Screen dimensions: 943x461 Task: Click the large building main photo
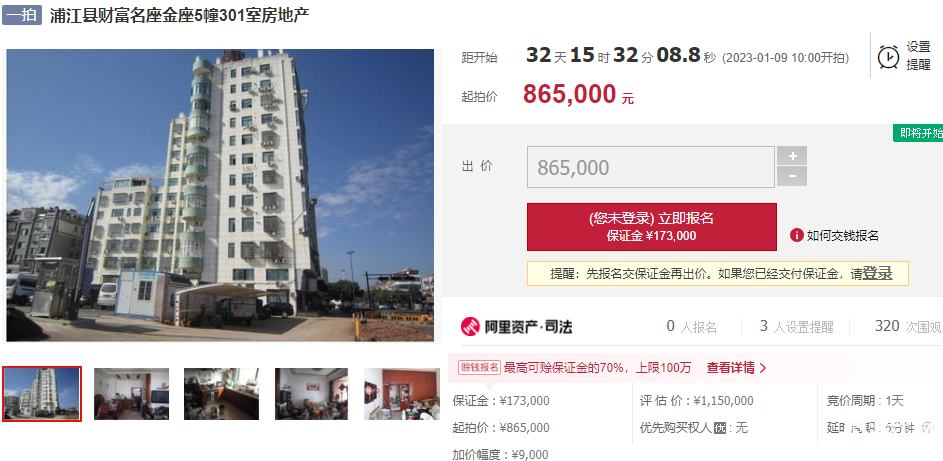(x=220, y=195)
